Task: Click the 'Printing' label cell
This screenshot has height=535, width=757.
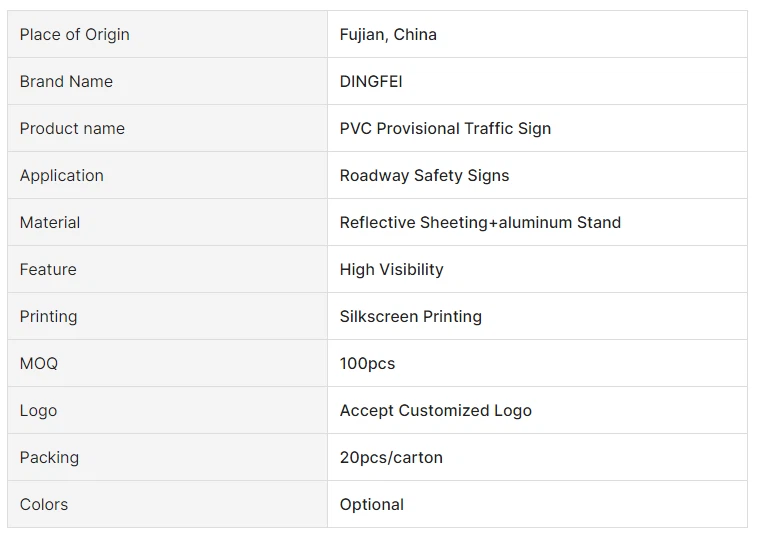Action: 48,317
